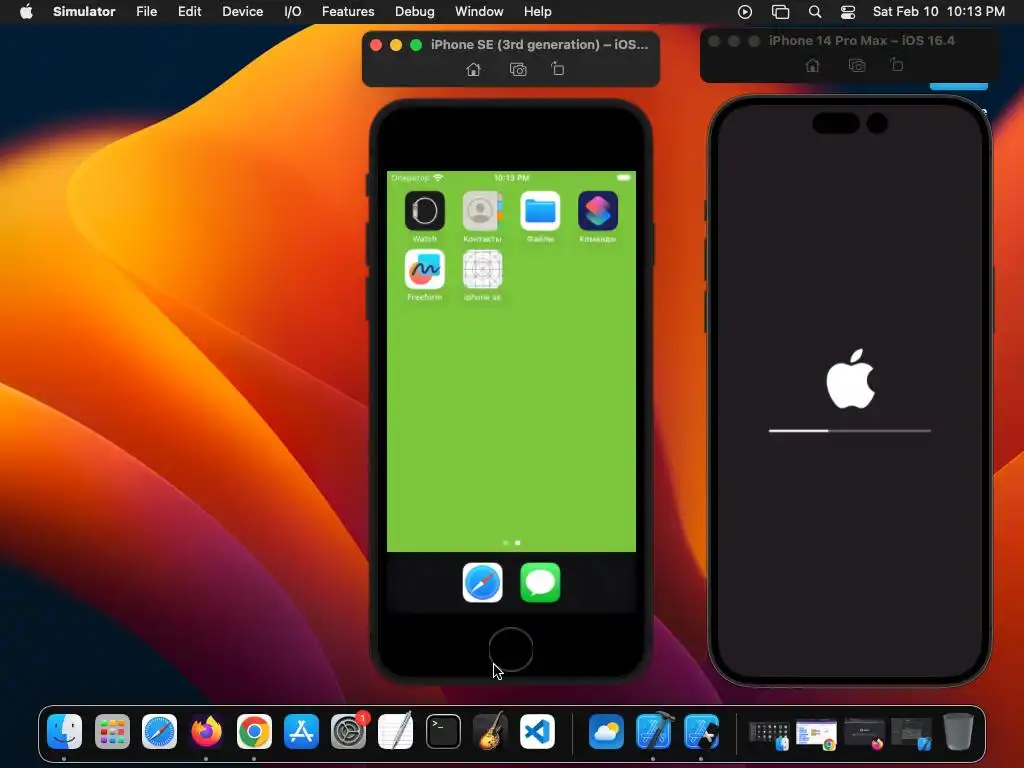Viewport: 1024px width, 768px height.
Task: Open the Help menu
Action: [x=537, y=12]
